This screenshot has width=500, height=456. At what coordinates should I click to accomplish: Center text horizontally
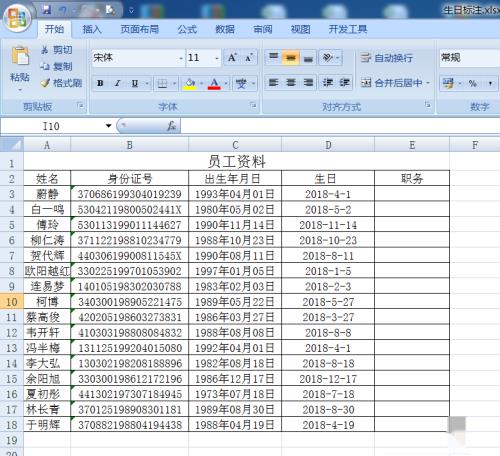tap(291, 82)
